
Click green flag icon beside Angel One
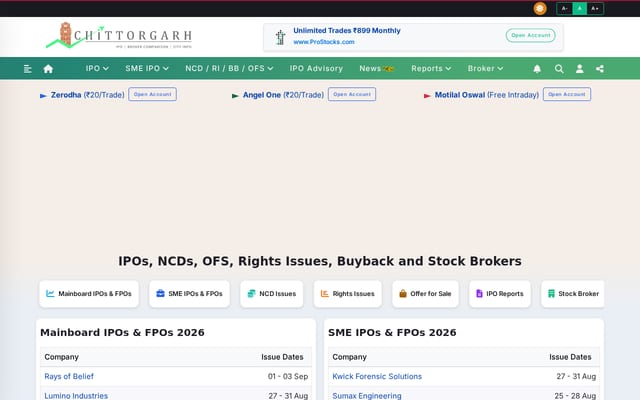pos(235,96)
